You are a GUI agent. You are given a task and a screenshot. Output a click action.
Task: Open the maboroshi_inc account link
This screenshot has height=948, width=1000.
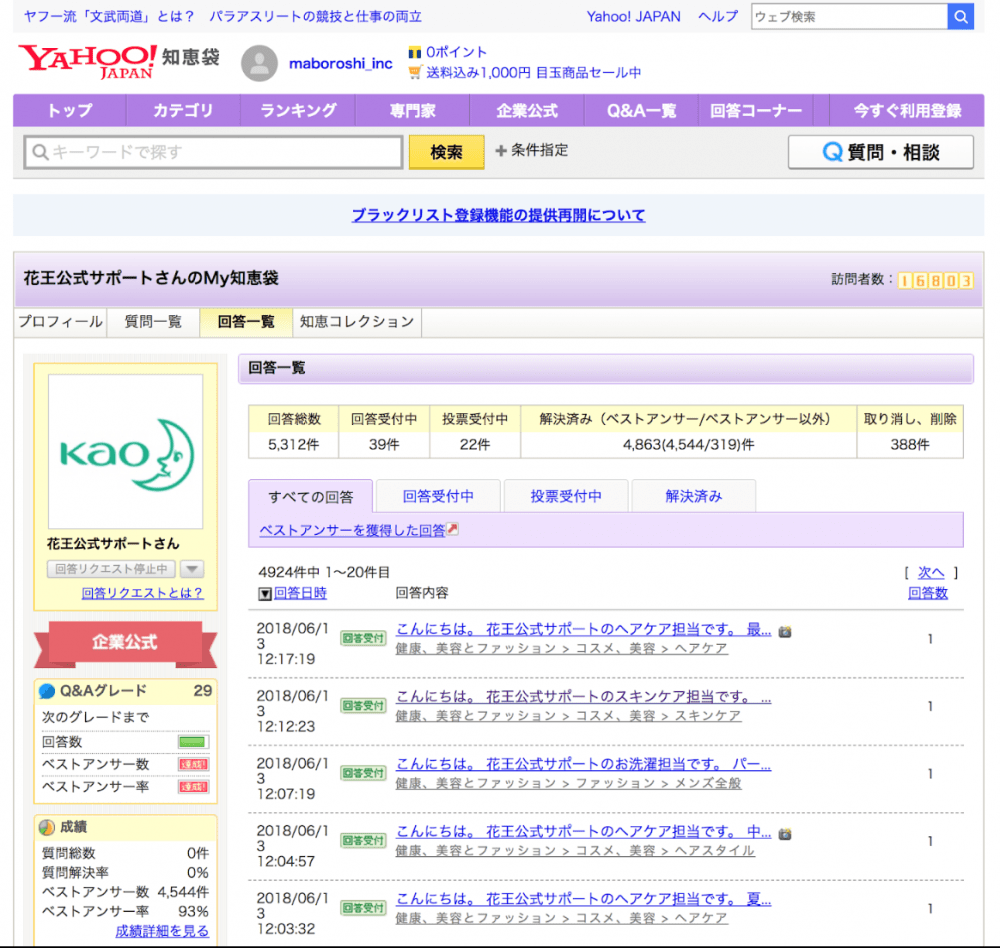341,63
